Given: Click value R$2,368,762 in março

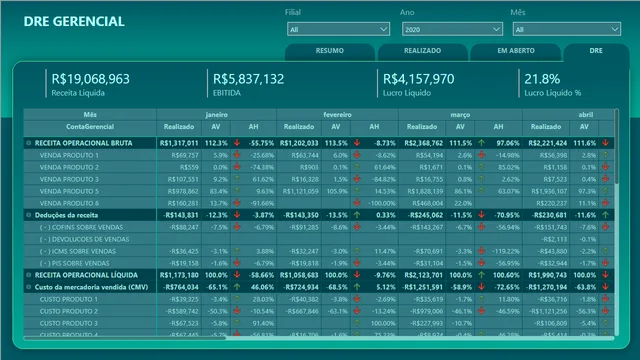Looking at the screenshot, I should click(x=424, y=143).
